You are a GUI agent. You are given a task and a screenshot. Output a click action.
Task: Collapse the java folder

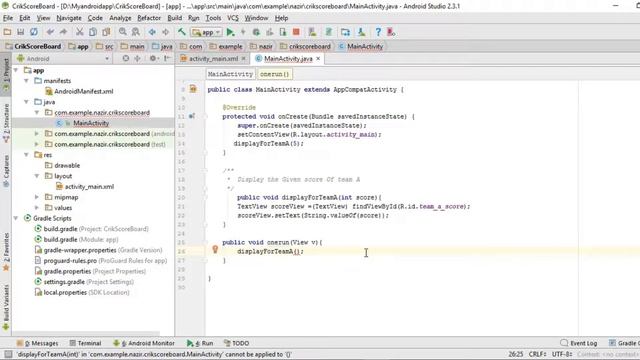(27, 102)
